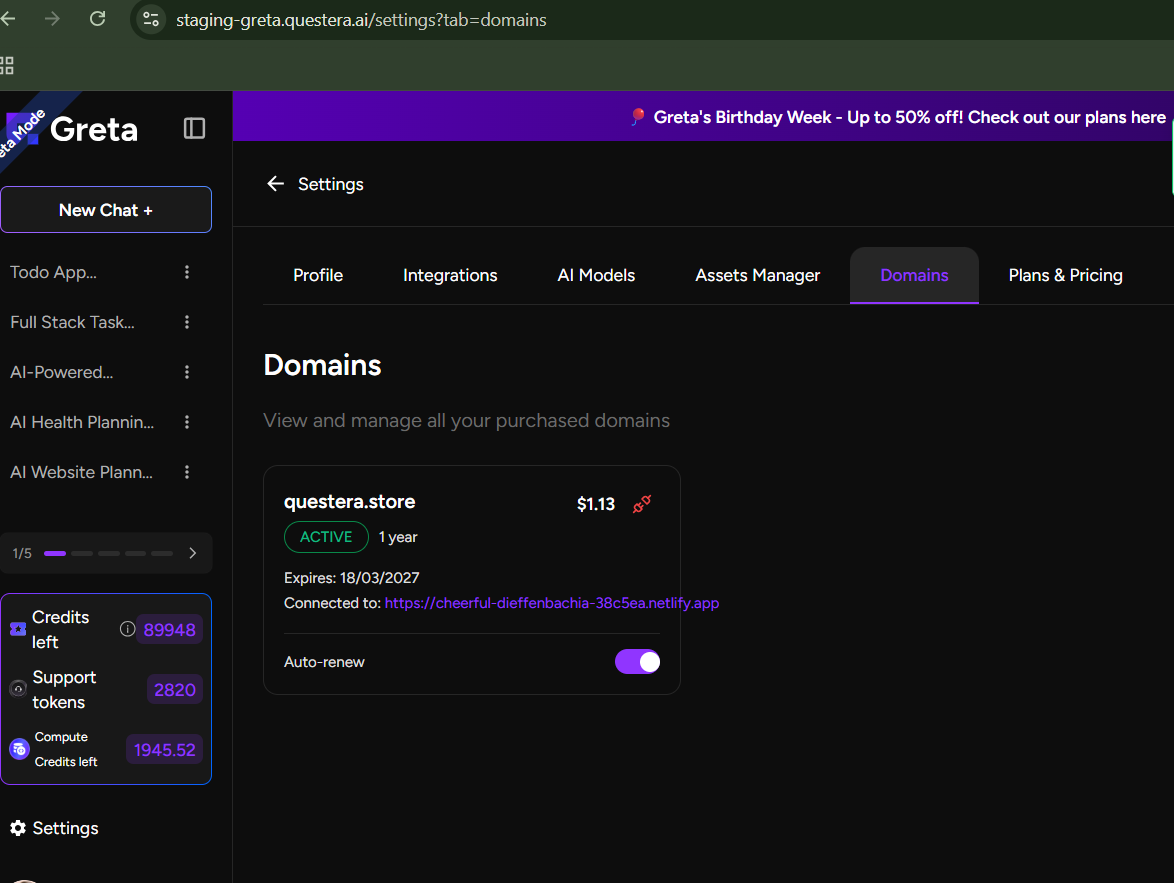
Task: Open the Full Stack Task... chat
Action: tap(73, 323)
